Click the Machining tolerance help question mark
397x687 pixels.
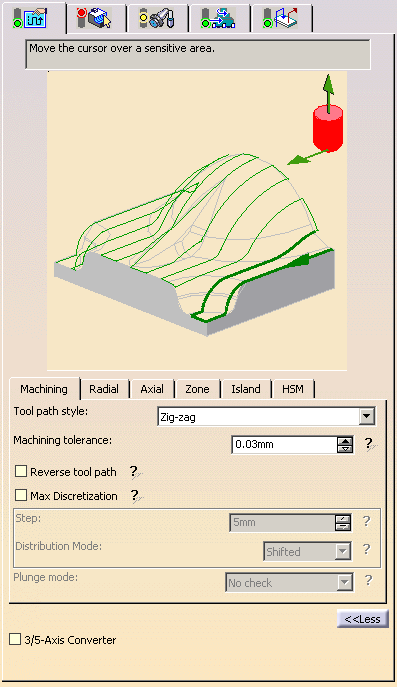point(369,444)
